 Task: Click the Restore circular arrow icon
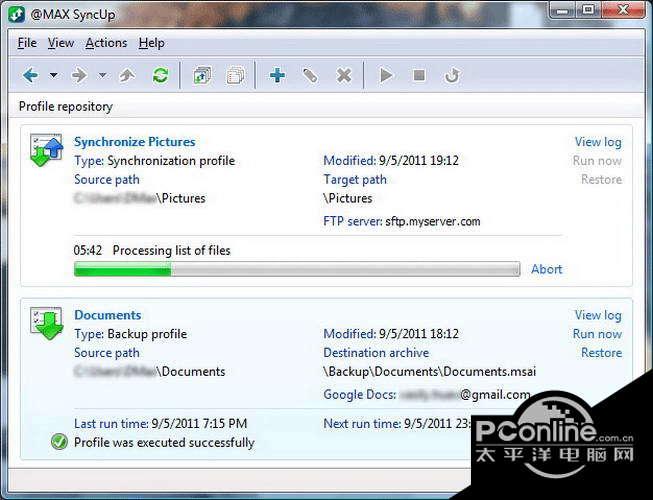click(452, 75)
